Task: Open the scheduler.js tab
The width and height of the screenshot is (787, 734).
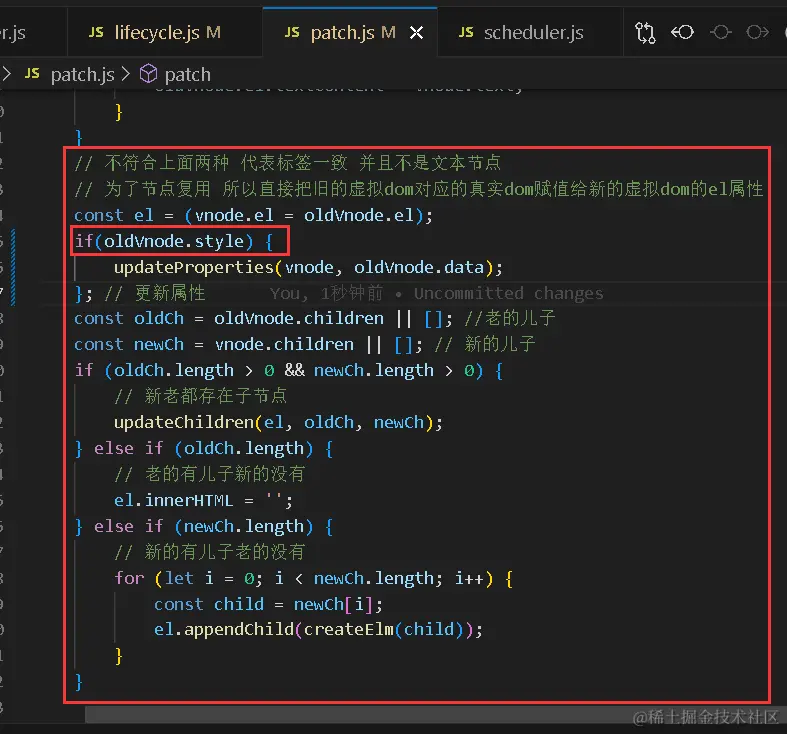Action: [x=530, y=33]
